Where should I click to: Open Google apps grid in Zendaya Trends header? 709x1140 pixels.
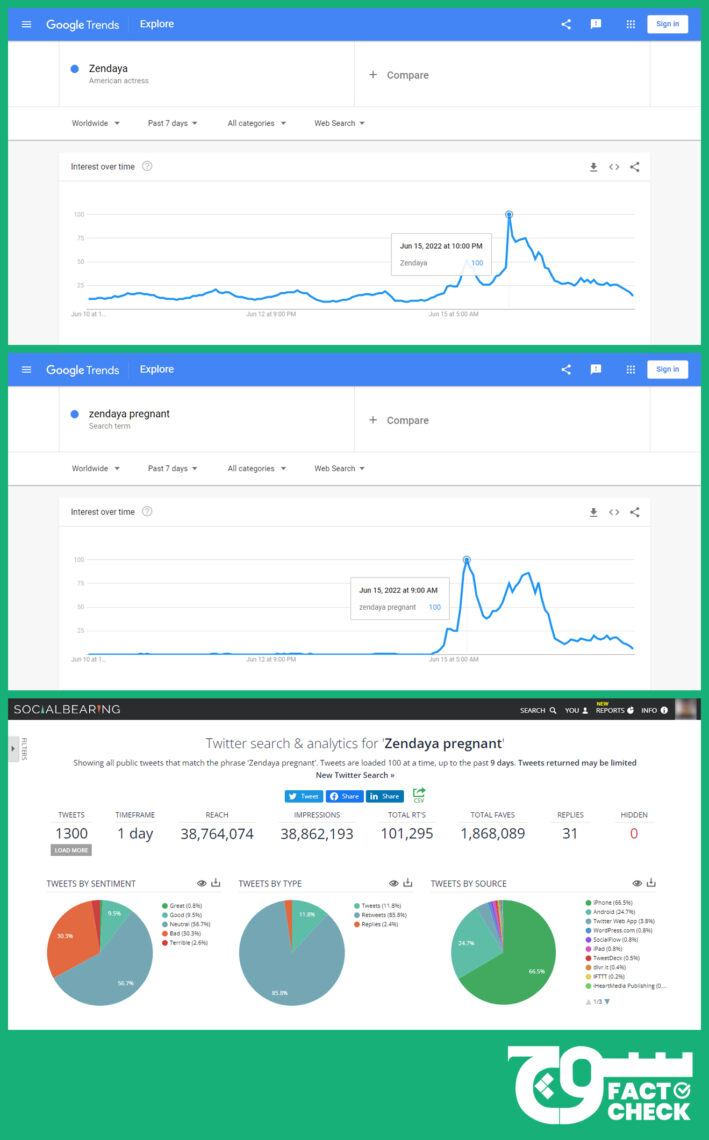click(630, 24)
